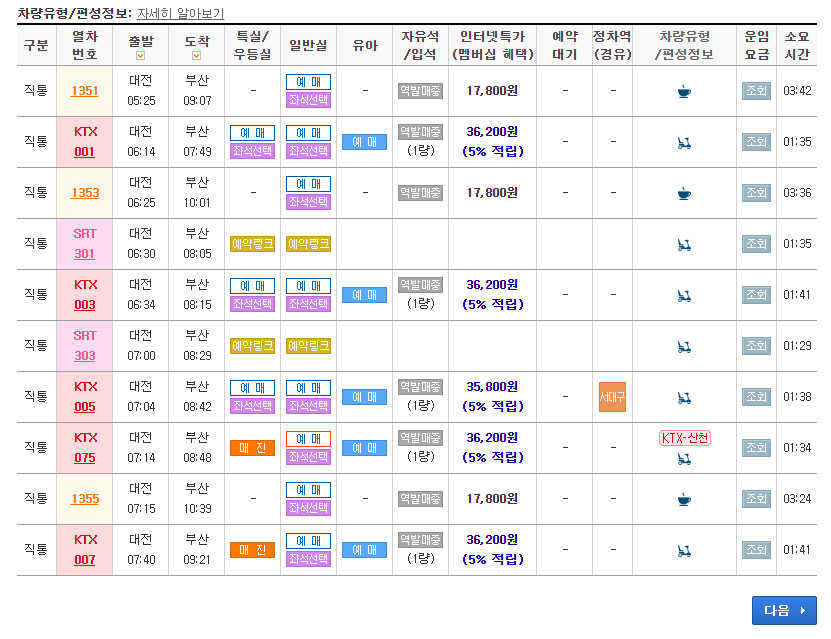Image resolution: width=831 pixels, height=639 pixels.
Task: Click the wheelchair seat icon for KTX 001
Action: pos(683,143)
